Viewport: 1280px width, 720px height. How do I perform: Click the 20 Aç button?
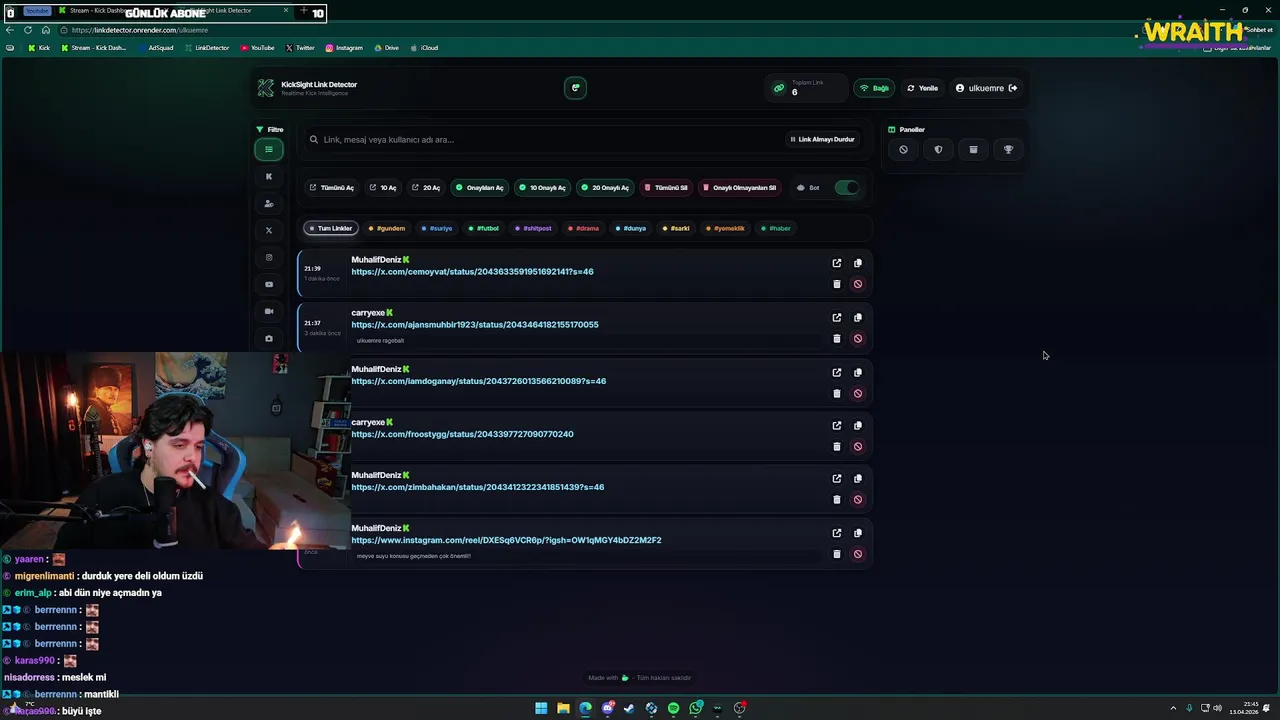point(426,187)
